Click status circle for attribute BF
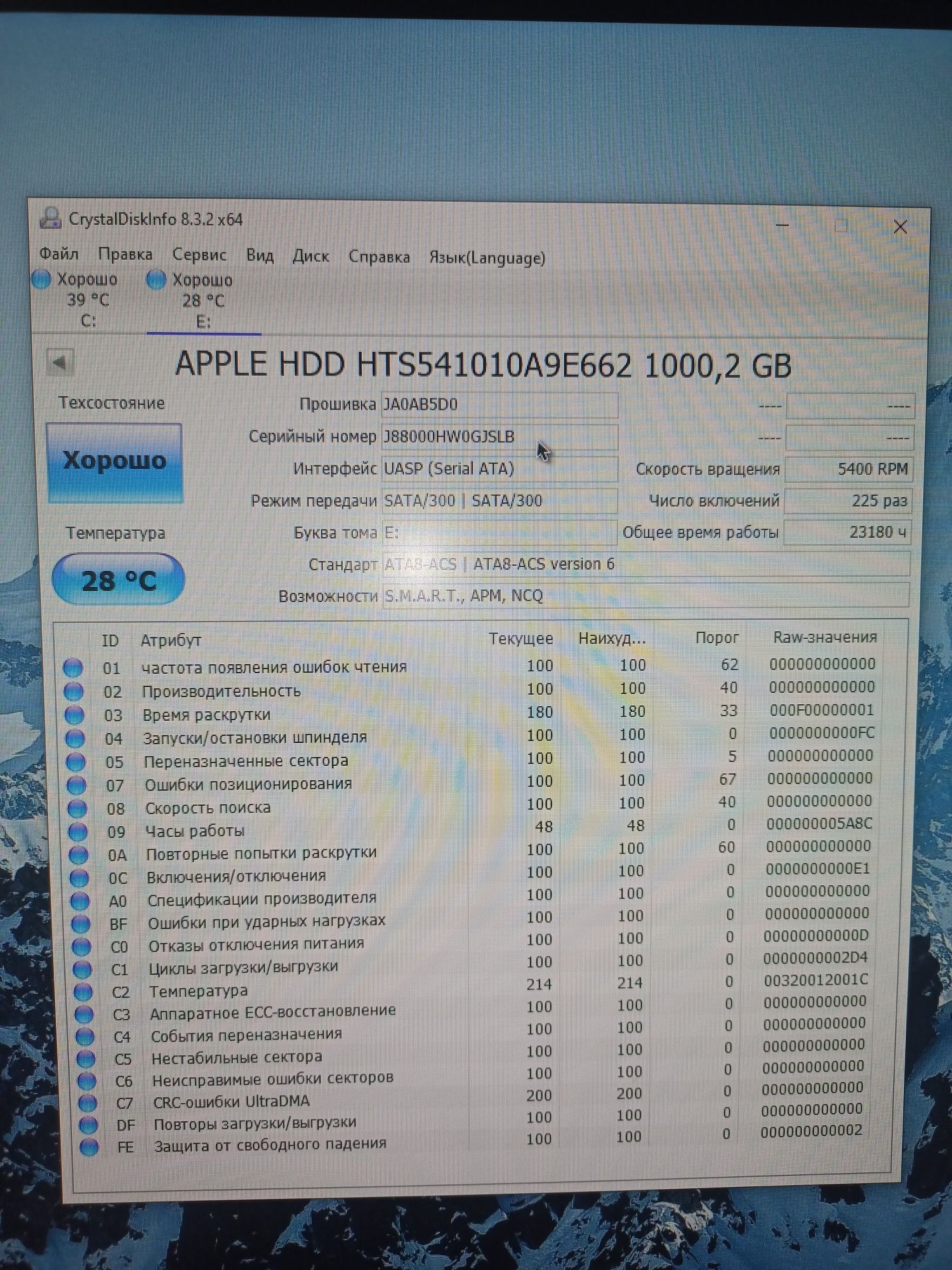This screenshot has width=952, height=1270. pos(80,923)
